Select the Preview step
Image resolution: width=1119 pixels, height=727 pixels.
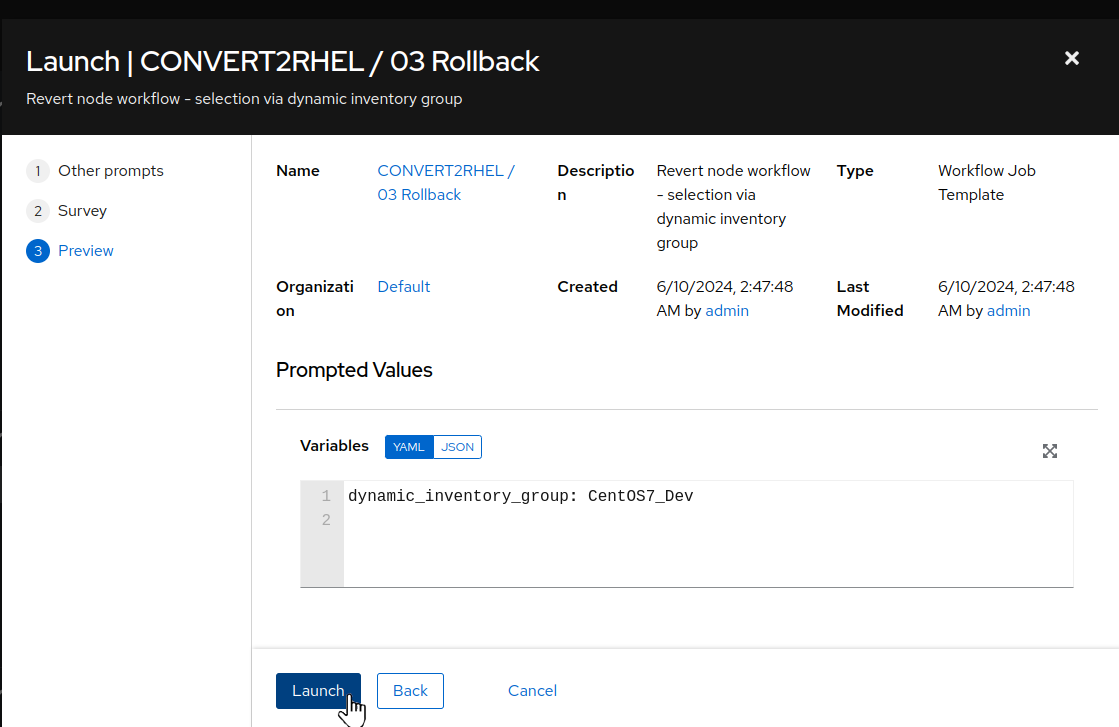[x=86, y=250]
